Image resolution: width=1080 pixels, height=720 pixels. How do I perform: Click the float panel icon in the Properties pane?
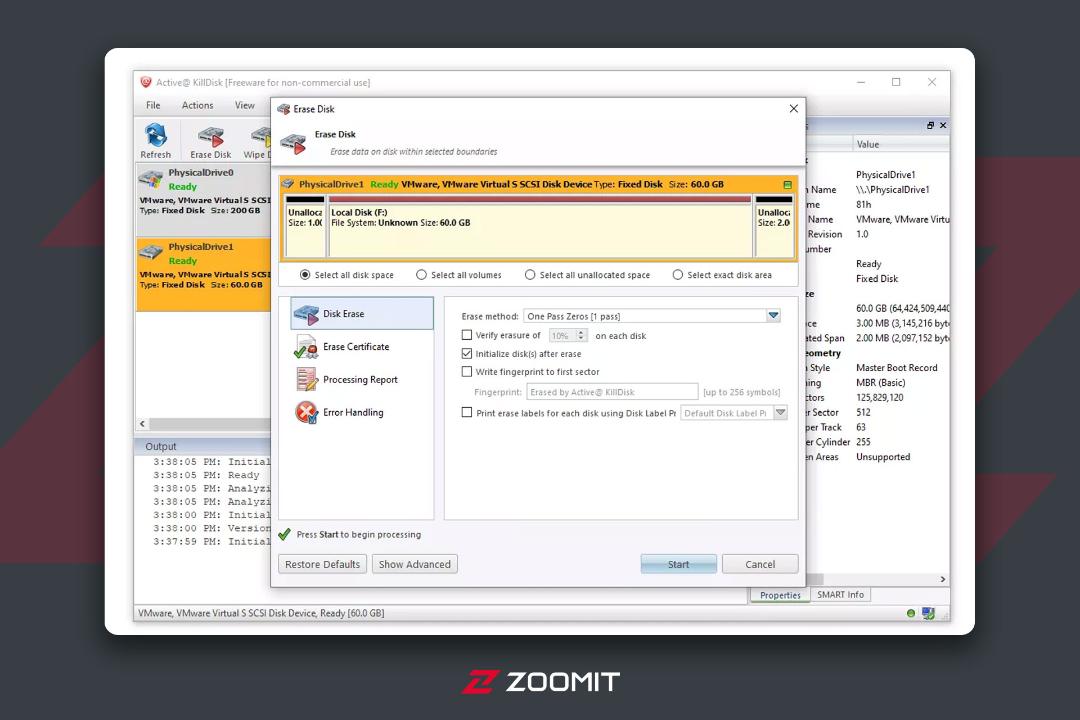[931, 125]
